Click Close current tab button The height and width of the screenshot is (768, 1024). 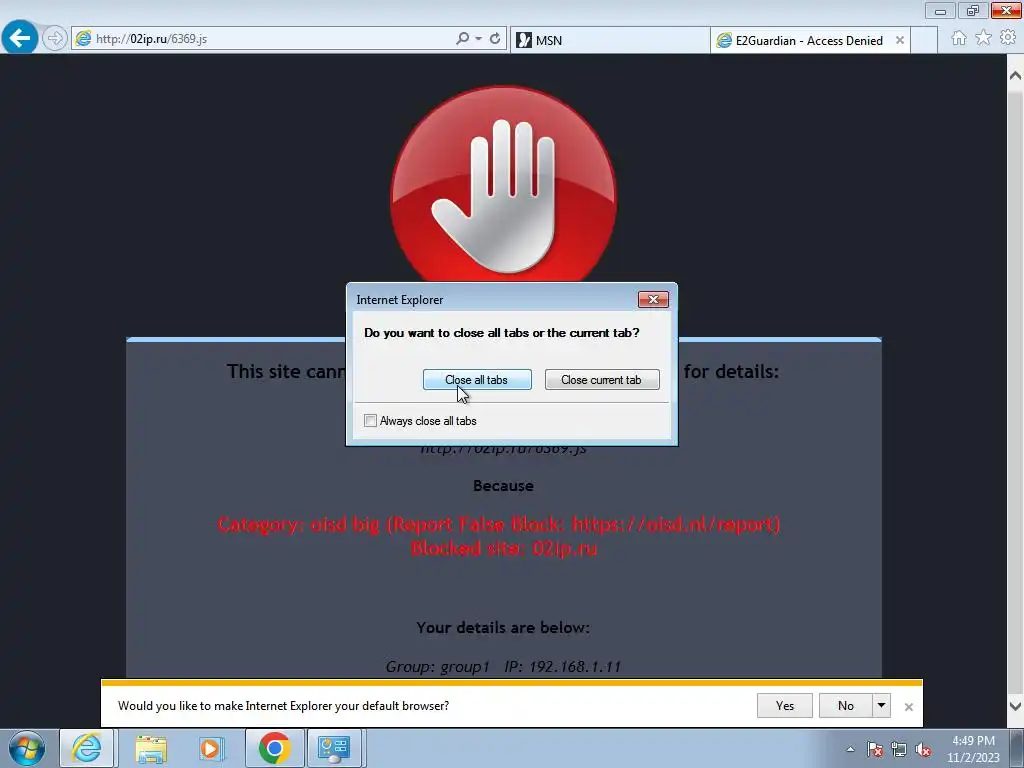(601, 379)
